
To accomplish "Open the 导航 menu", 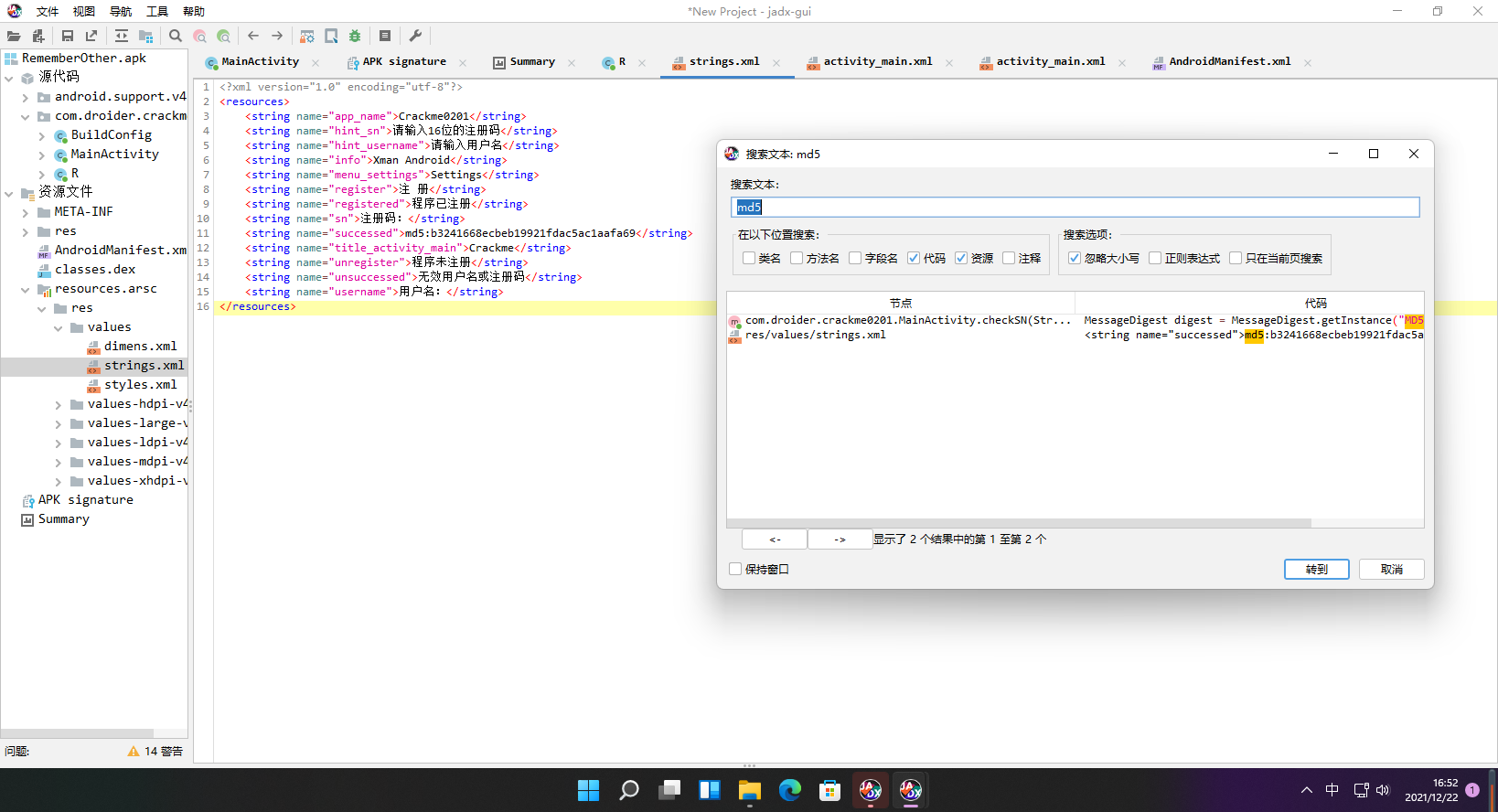I will coord(121,12).
